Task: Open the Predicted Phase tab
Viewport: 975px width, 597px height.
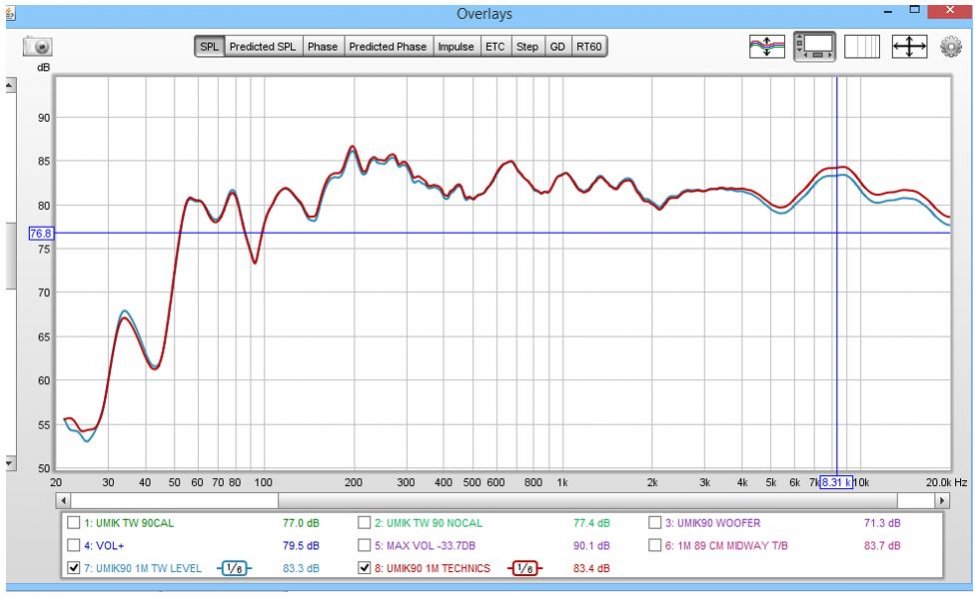Action: coord(387,47)
